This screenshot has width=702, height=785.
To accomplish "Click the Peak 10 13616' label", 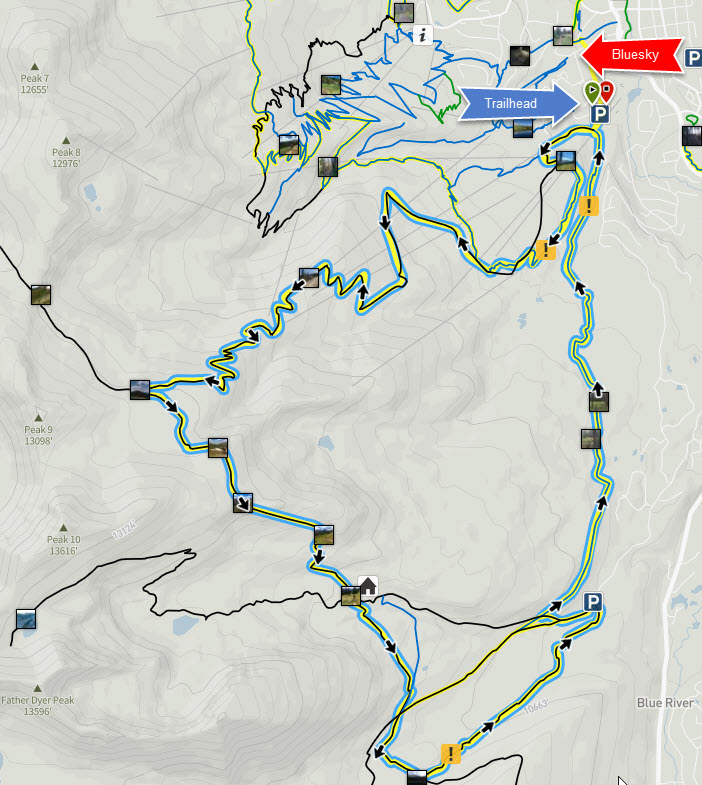I will pyautogui.click(x=63, y=545).
